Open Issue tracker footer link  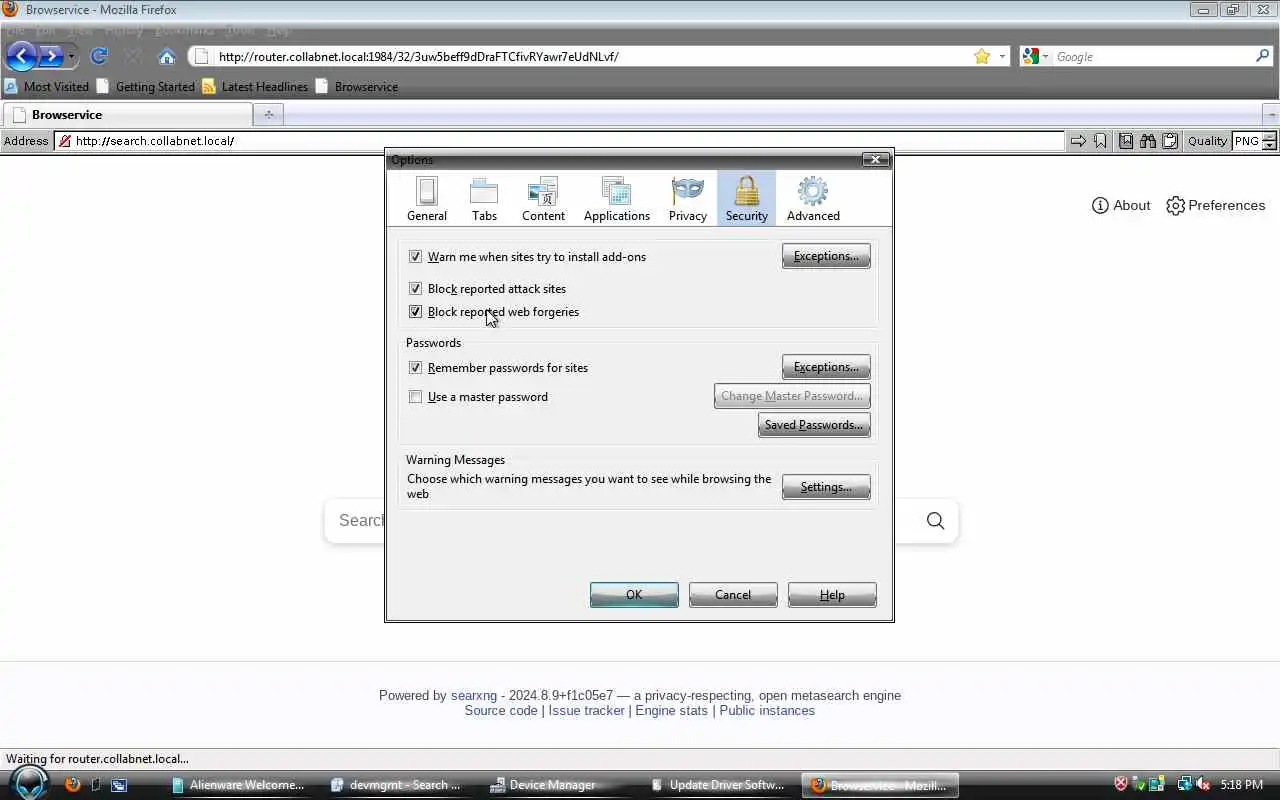coord(586,711)
